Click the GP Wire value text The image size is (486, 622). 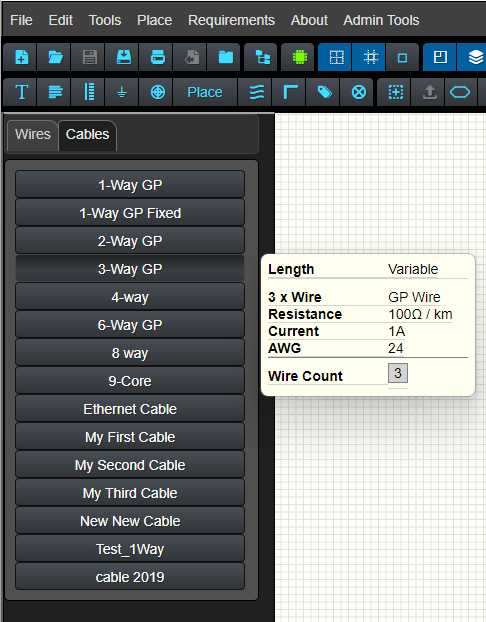pos(414,297)
